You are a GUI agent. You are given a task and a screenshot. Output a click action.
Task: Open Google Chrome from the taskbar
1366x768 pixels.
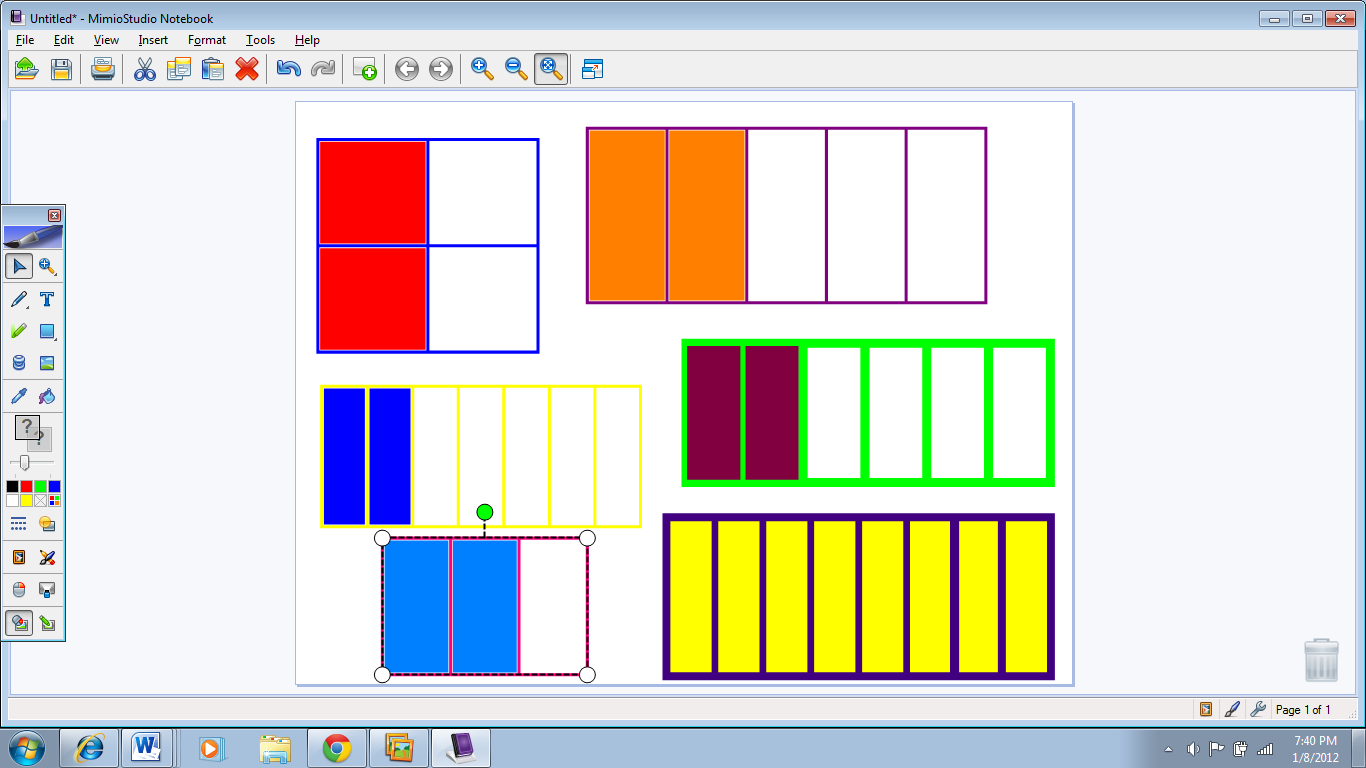tap(336, 748)
